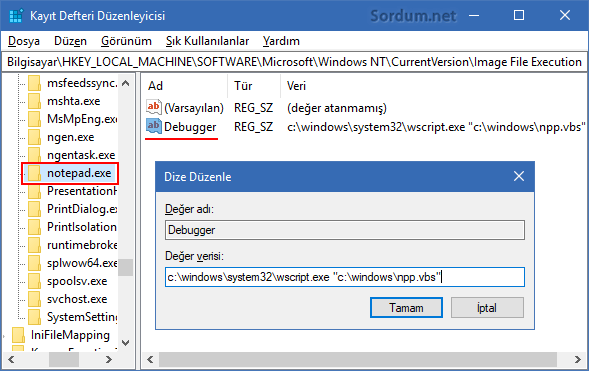This screenshot has width=589, height=371.
Task: Click the values pane scroll left arrow
Action: coord(150,359)
